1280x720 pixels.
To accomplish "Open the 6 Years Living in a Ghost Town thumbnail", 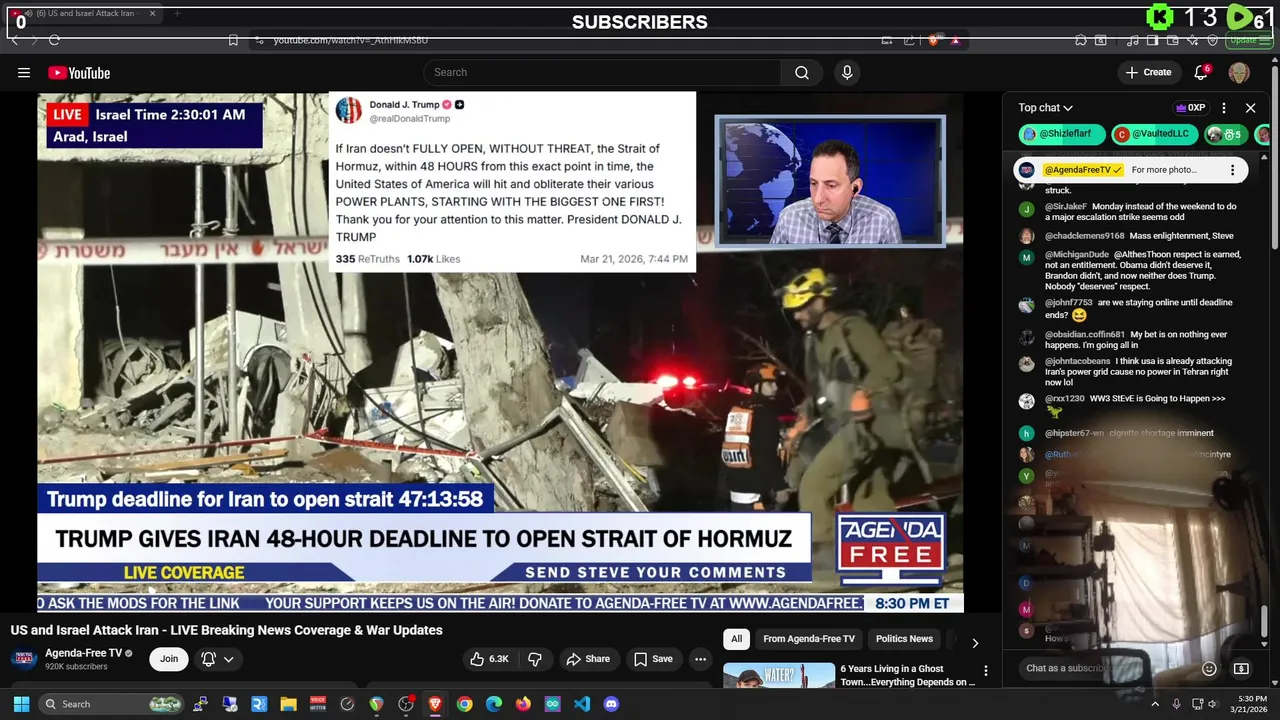I will [779, 676].
